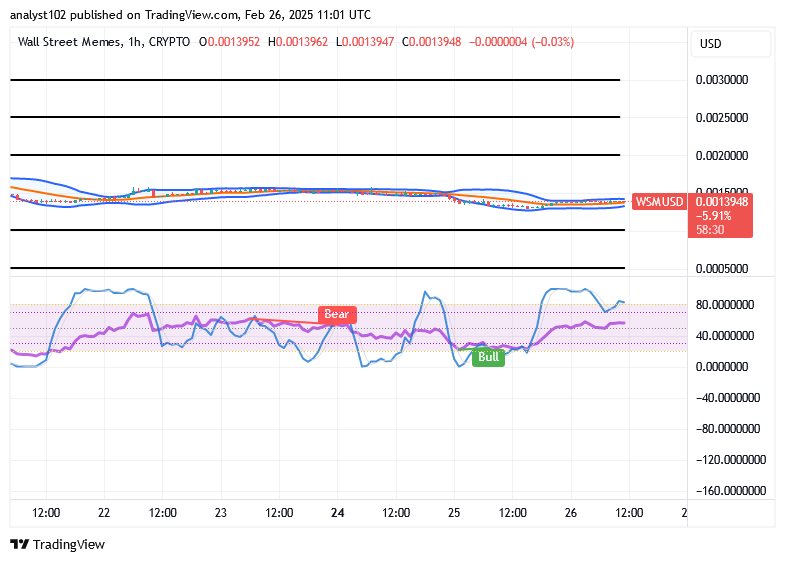Click the WSMUSD red price tag
Viewport: 785px width, 562px height.
pos(659,202)
